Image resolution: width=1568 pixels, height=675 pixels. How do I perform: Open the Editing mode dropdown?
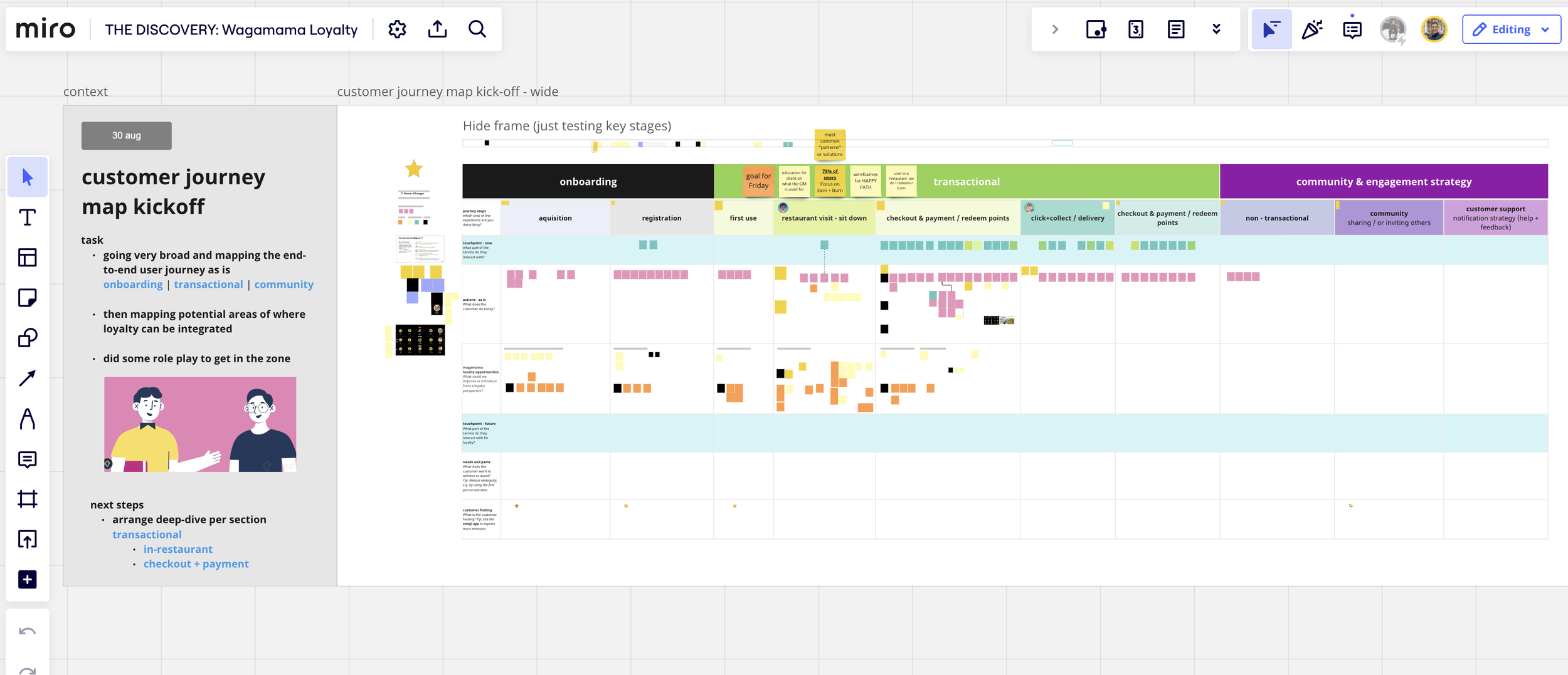pos(1512,29)
